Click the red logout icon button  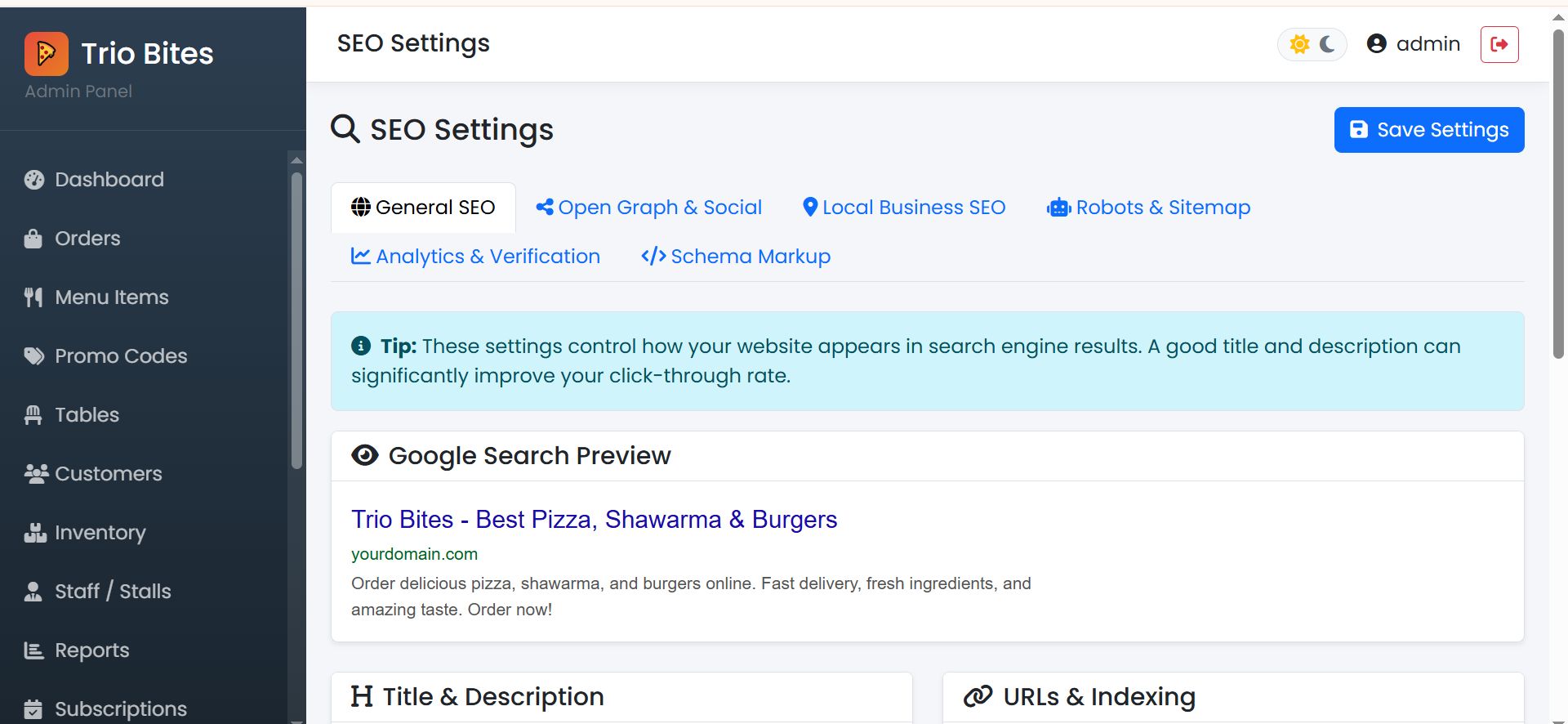point(1499,44)
